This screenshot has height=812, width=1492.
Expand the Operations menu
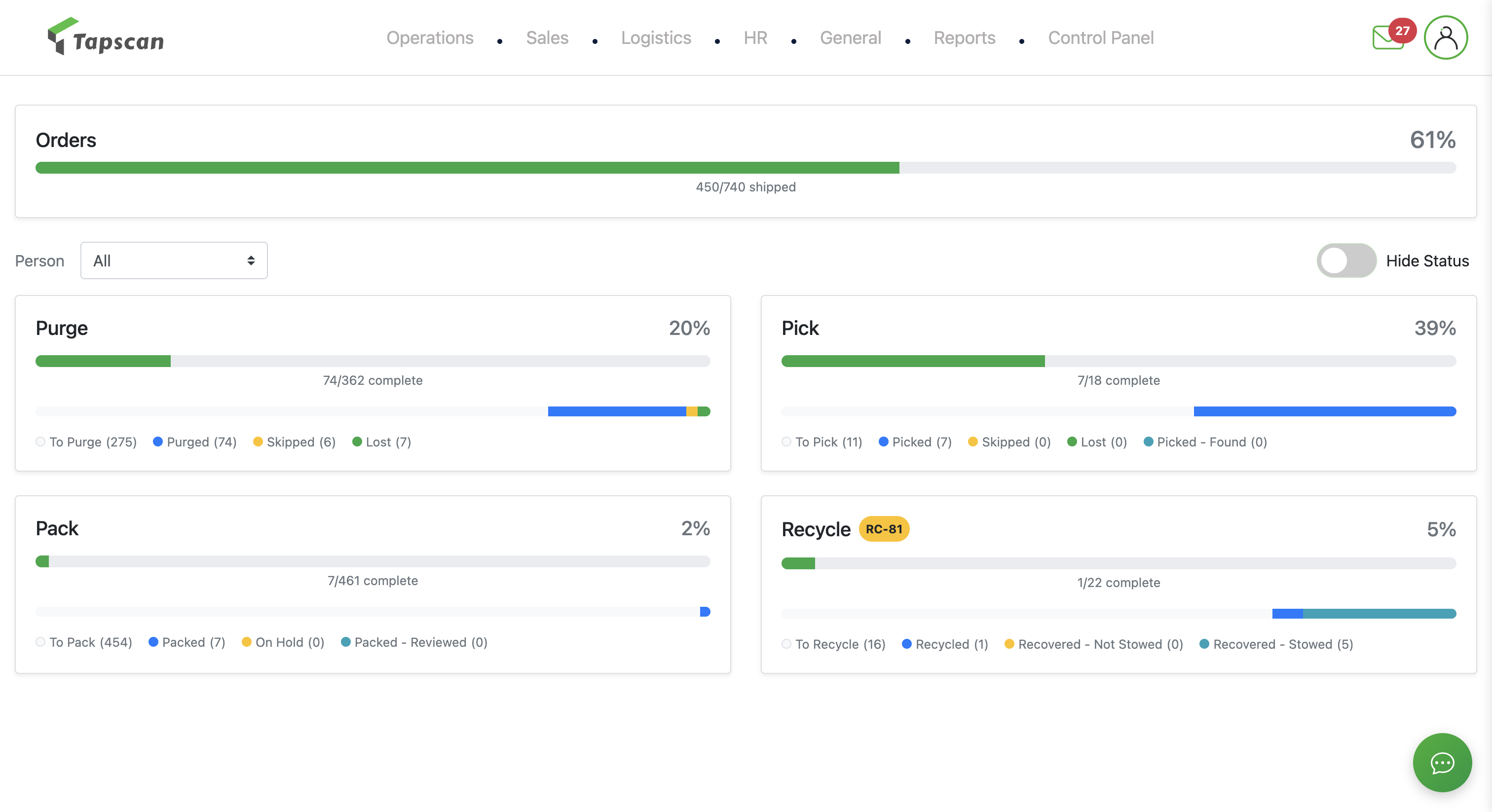point(430,37)
